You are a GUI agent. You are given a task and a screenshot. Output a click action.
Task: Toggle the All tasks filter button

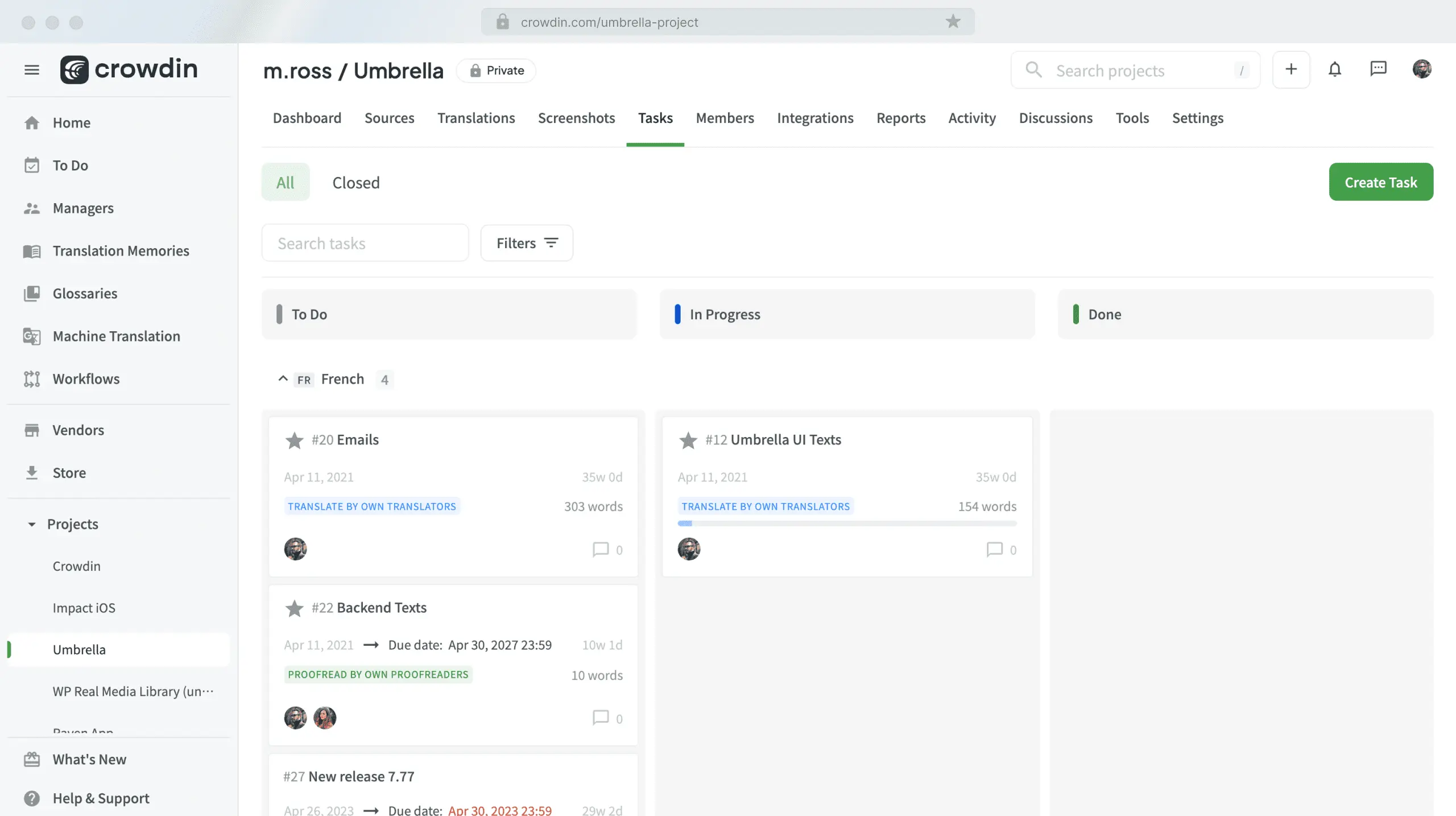[285, 182]
